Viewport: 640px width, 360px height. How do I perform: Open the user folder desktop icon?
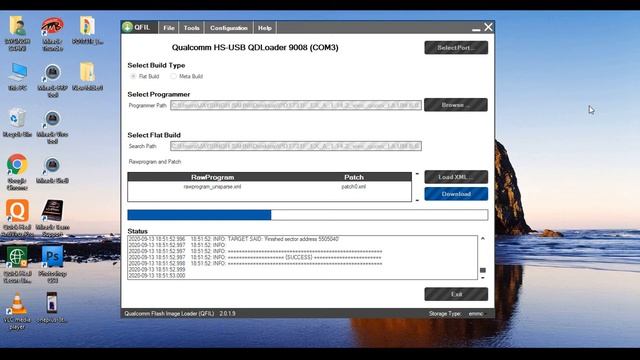(17, 33)
